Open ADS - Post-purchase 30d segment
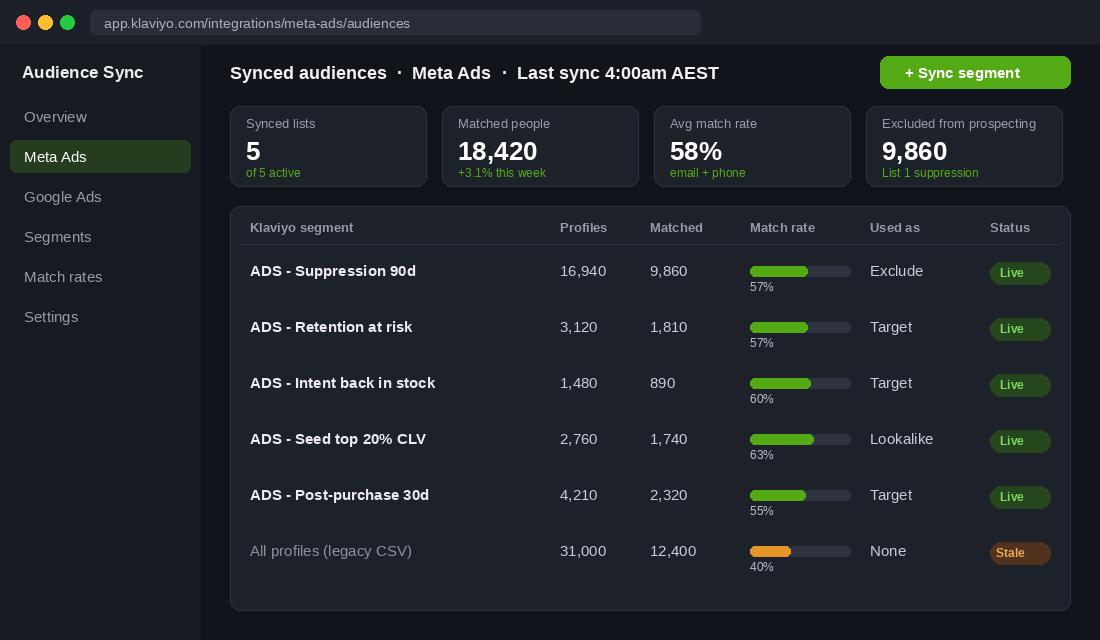 click(339, 495)
